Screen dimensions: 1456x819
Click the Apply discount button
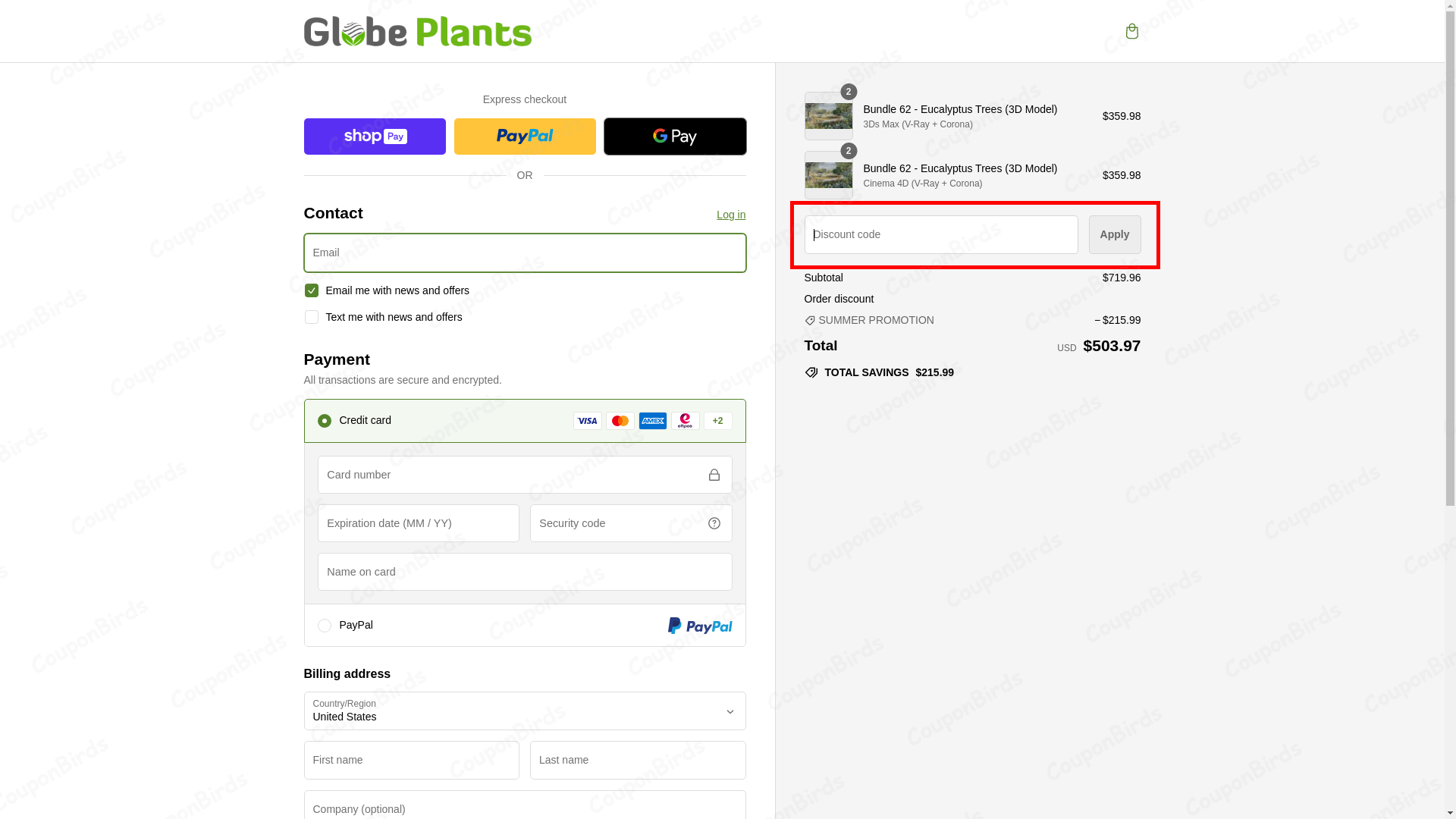coord(1114,234)
